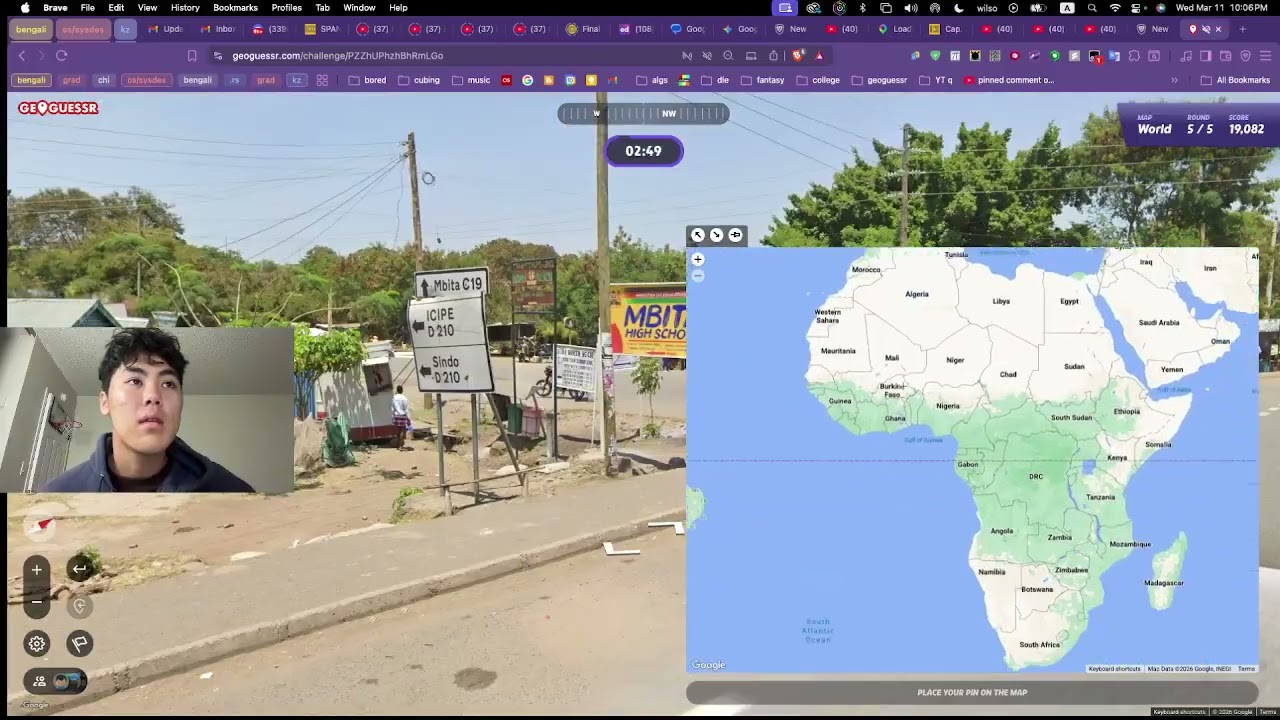1280x720 pixels.
Task: Return to start with the back-arrow button
Action: click(x=80, y=569)
